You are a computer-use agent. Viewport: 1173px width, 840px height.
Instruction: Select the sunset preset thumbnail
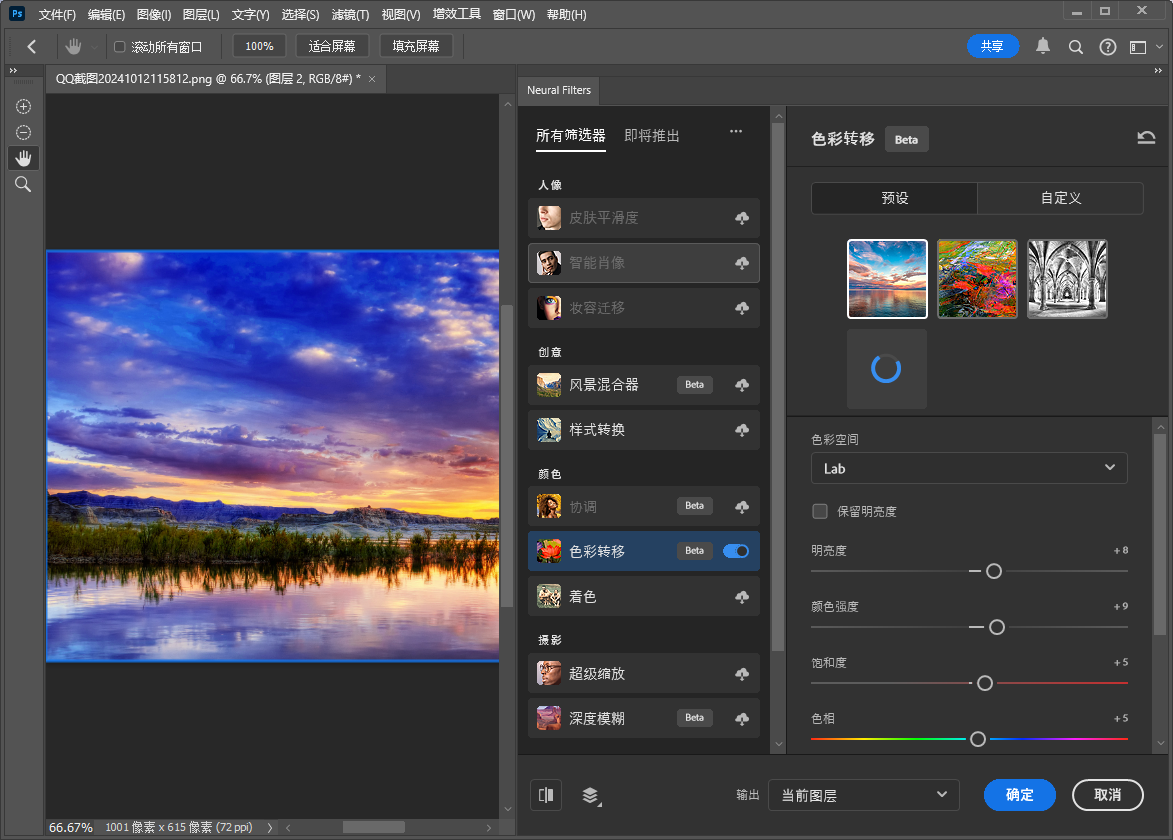(887, 278)
